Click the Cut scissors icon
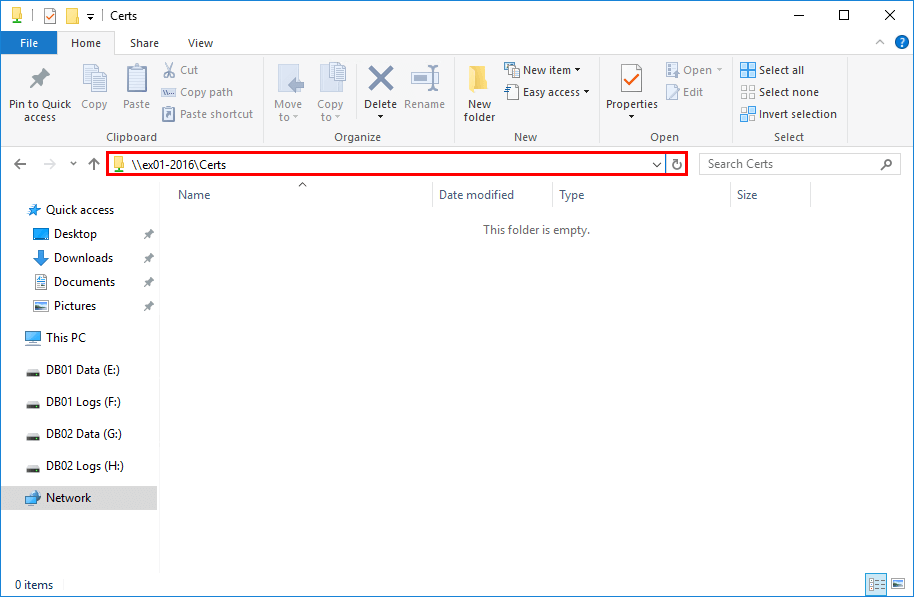Image resolution: width=914 pixels, height=597 pixels. (169, 70)
